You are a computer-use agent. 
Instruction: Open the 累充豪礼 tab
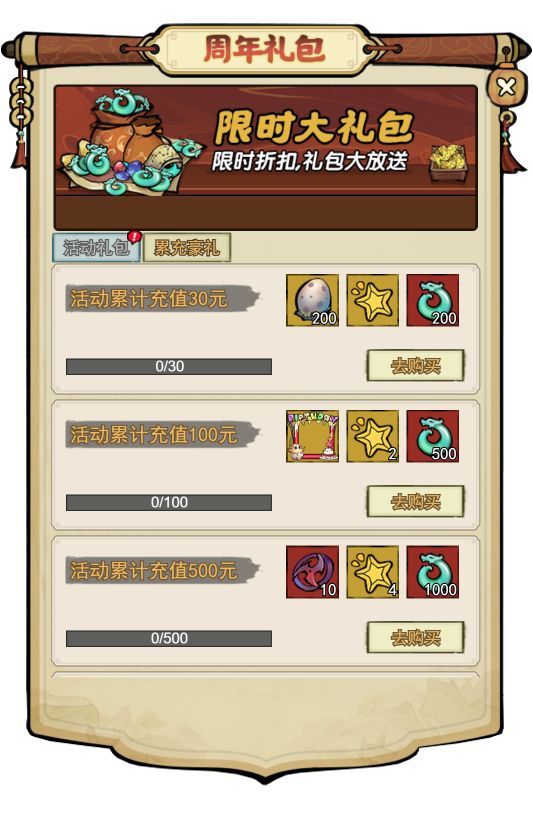click(x=187, y=247)
